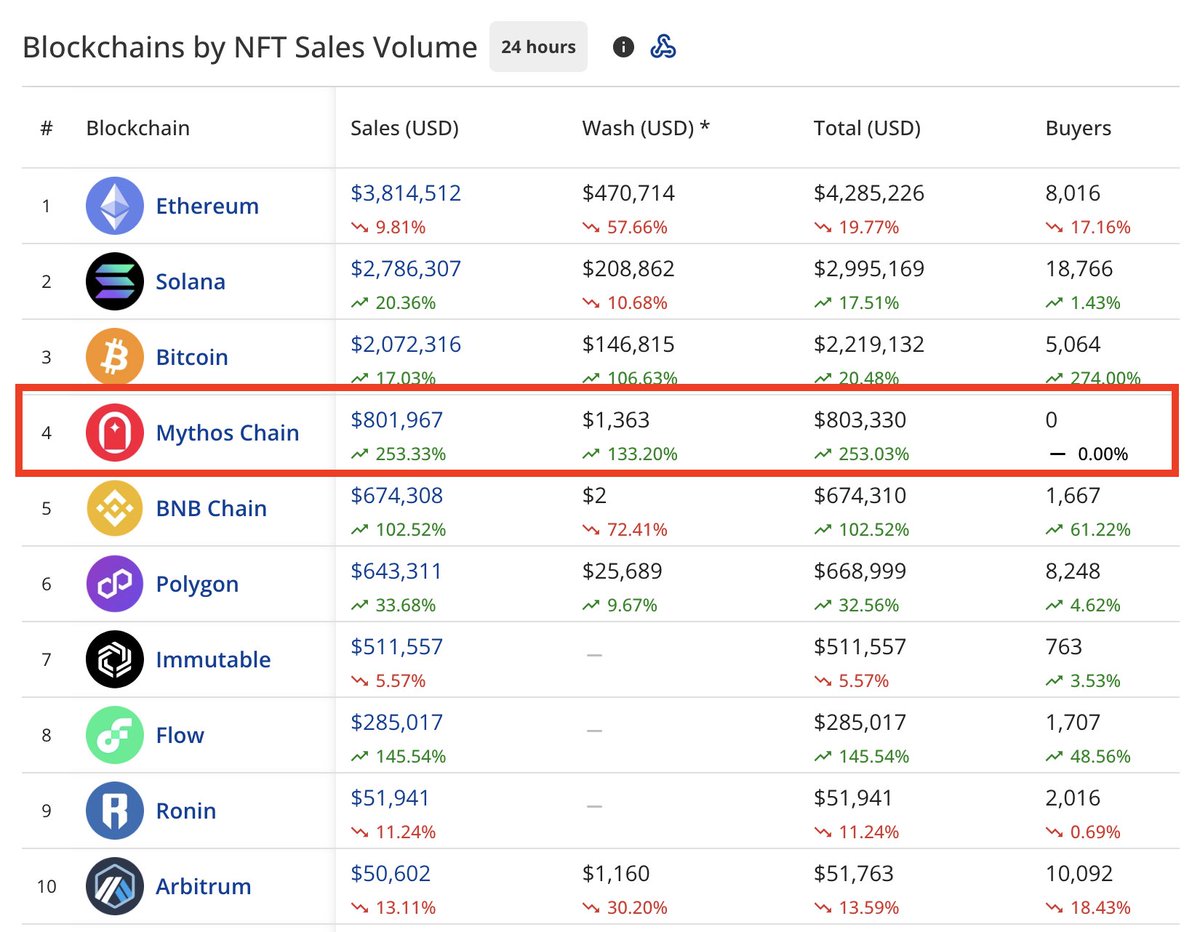Select Ethereum wash value $470,714
The width and height of the screenshot is (1200, 932).
(x=628, y=193)
